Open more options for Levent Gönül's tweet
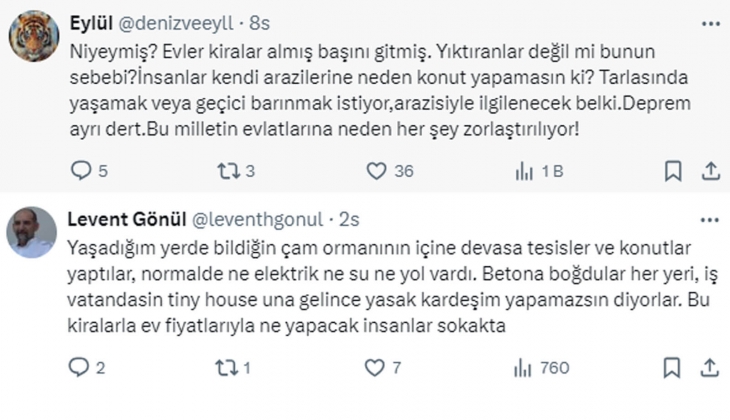The width and height of the screenshot is (730, 420). (709, 219)
